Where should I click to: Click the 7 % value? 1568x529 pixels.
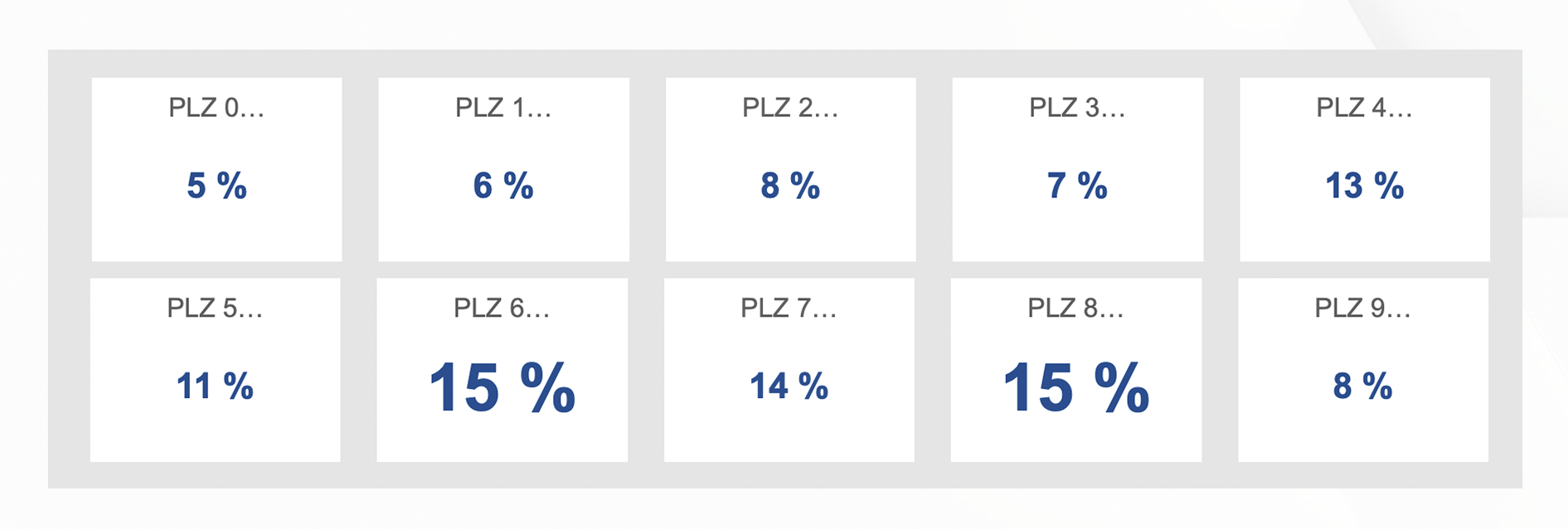1077,186
